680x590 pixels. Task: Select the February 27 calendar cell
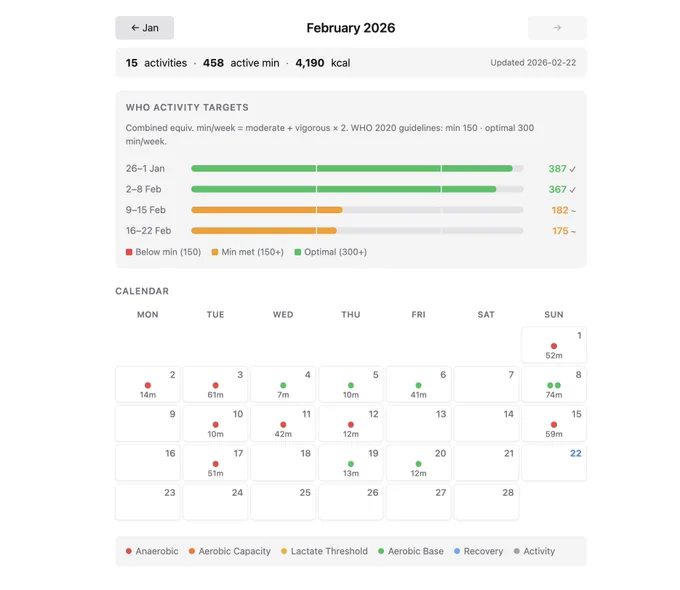(x=418, y=502)
